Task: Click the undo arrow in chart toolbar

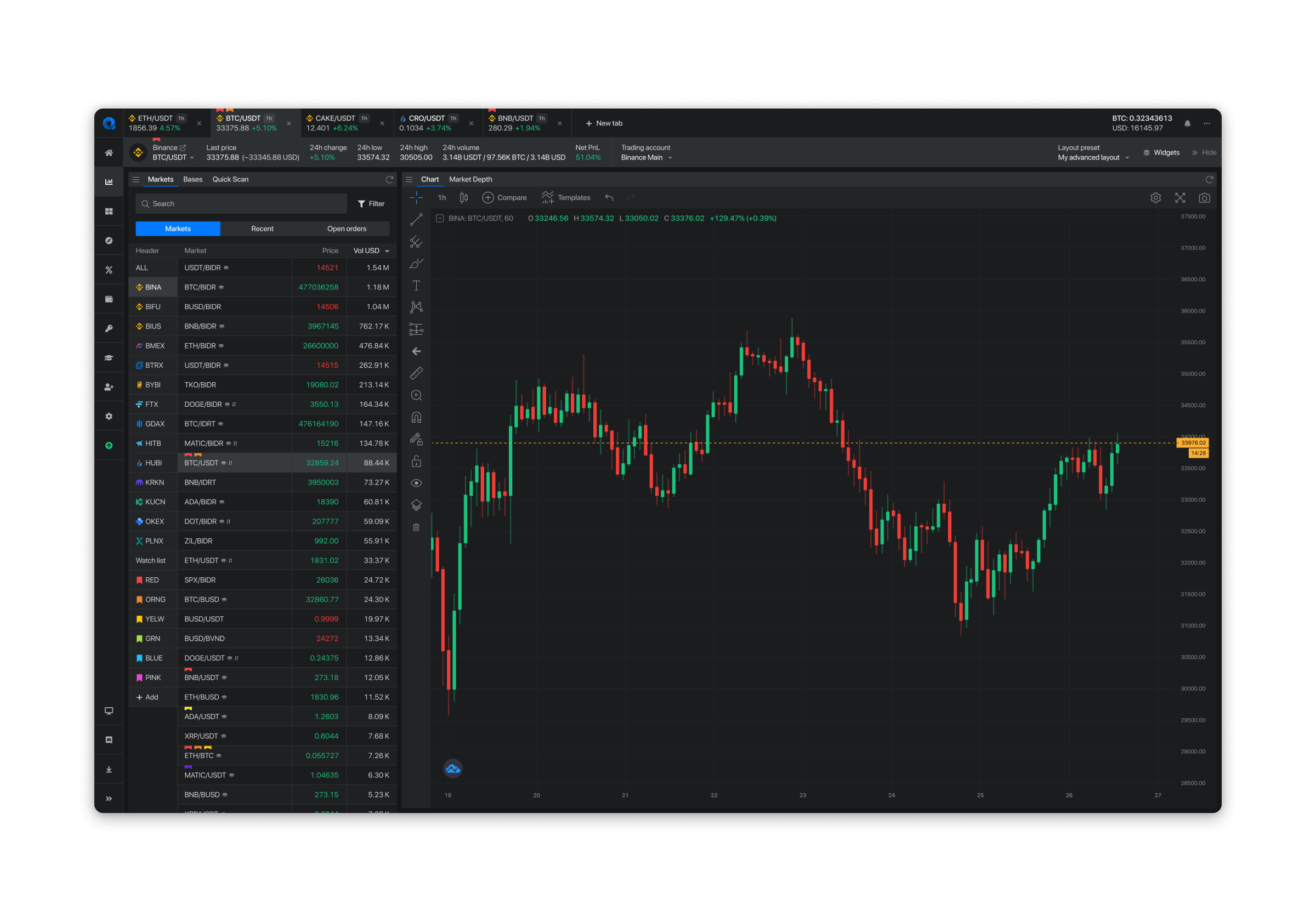Action: pos(609,198)
